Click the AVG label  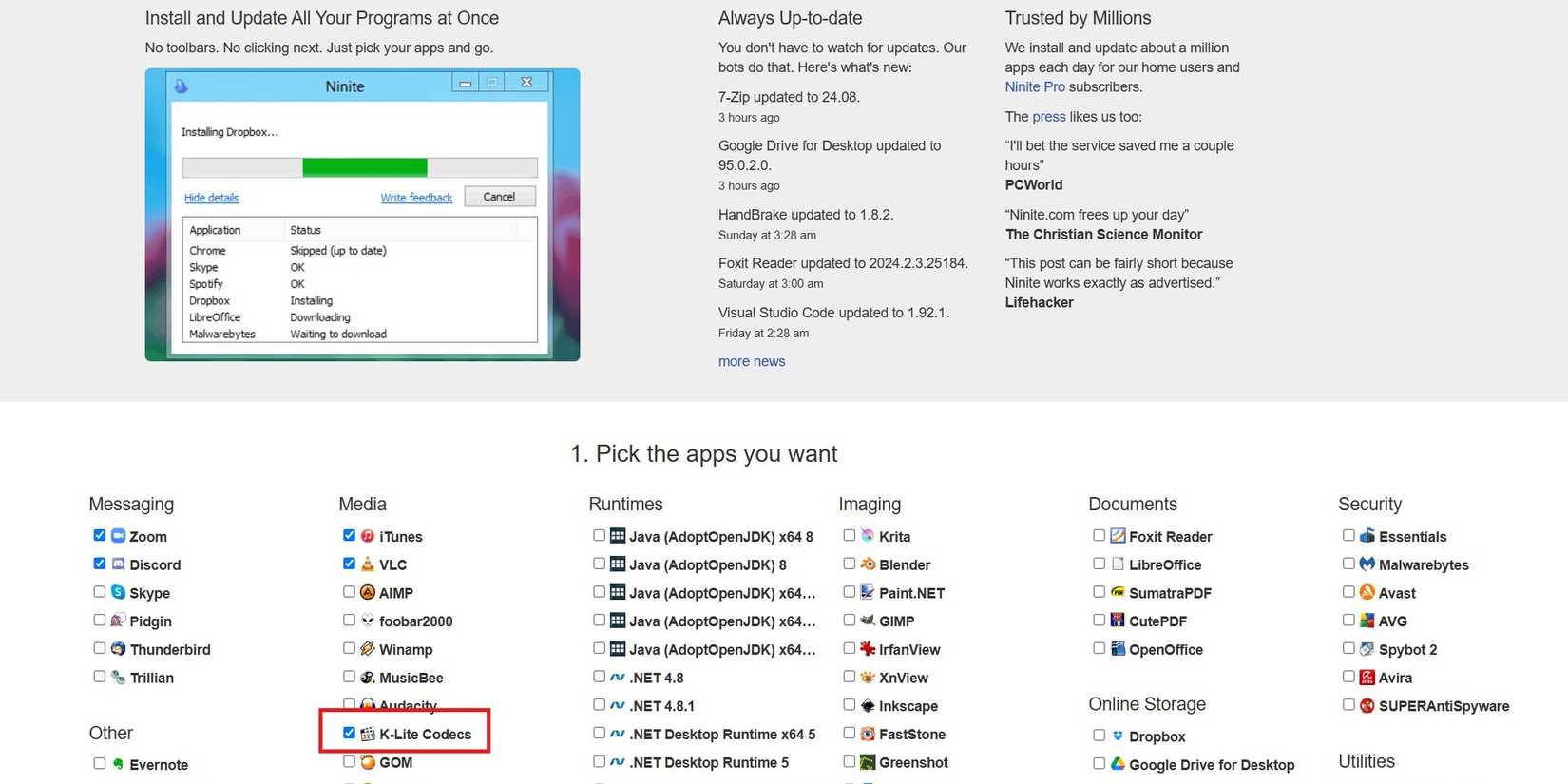pyautogui.click(x=1393, y=621)
